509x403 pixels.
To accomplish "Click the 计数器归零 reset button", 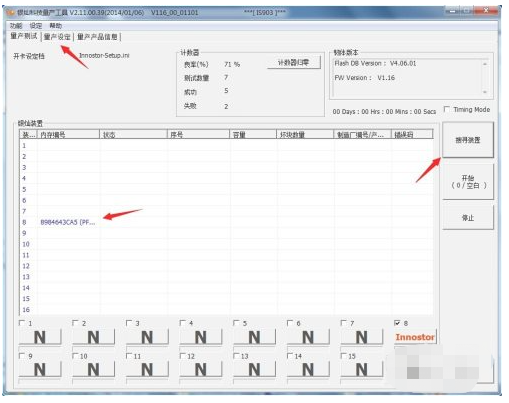I will [294, 62].
